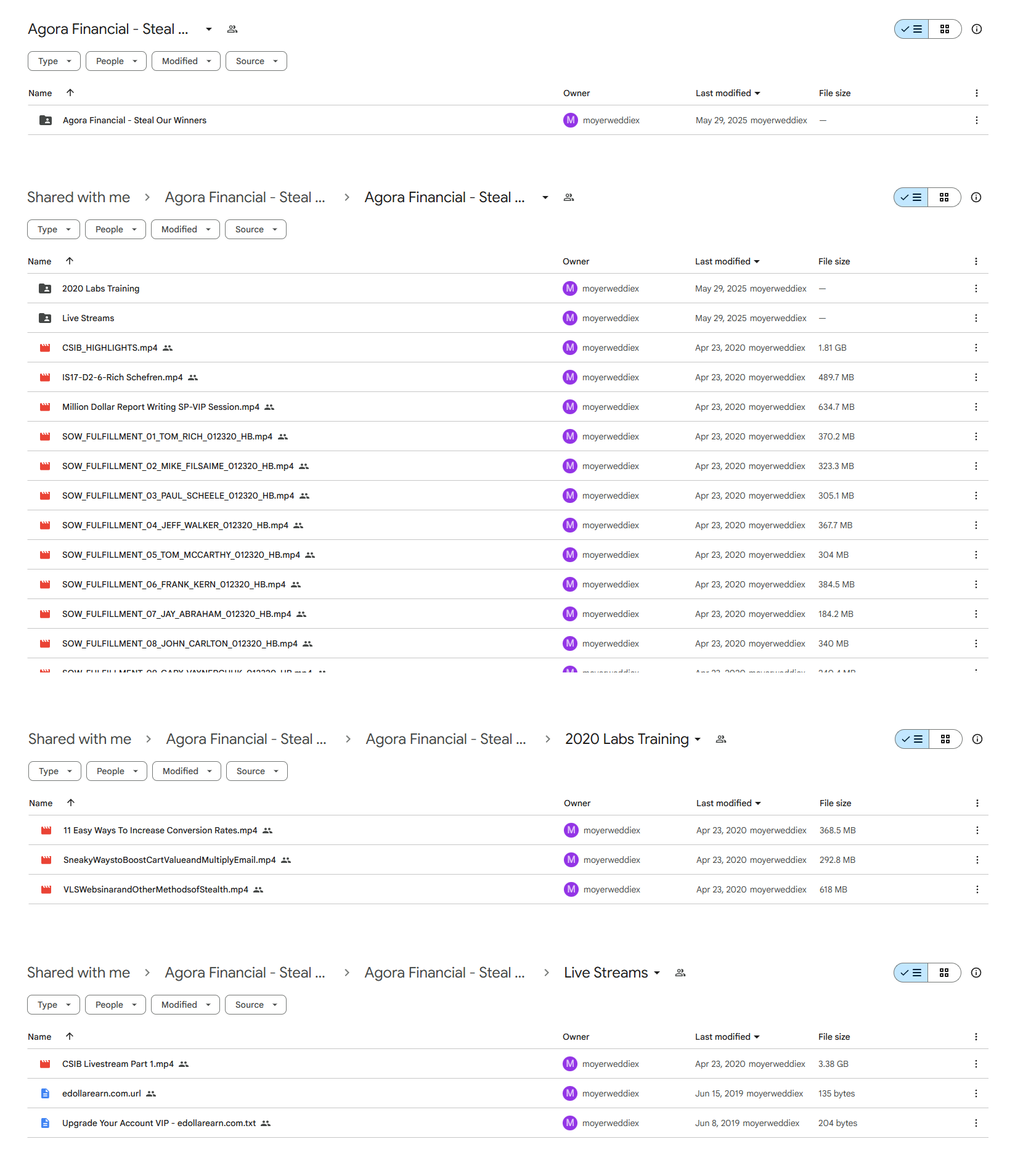Screen dimensions: 1023x1176
Task: Go to Shared with me breadcrumb in second panel
Action: click(x=78, y=197)
